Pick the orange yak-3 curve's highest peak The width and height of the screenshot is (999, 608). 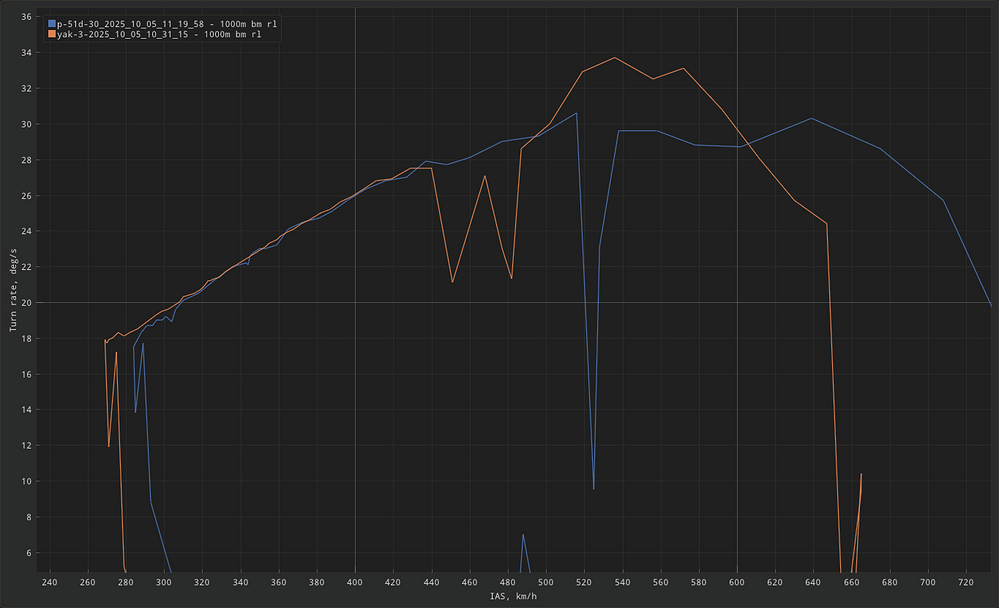pos(615,57)
